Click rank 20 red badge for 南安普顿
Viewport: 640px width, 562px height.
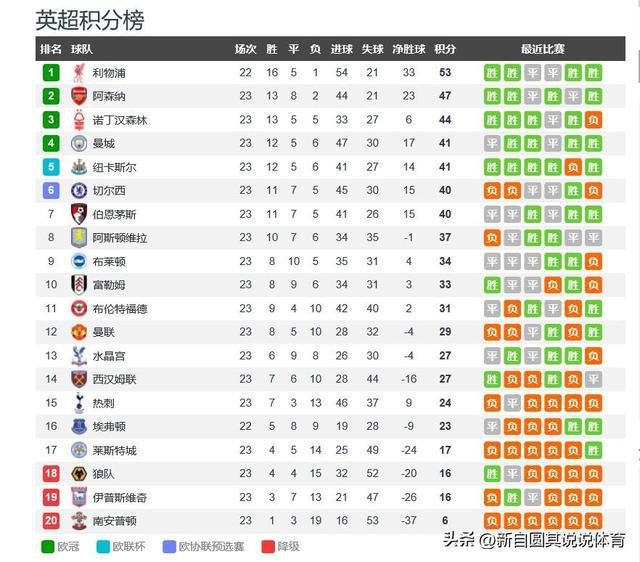(x=51, y=521)
